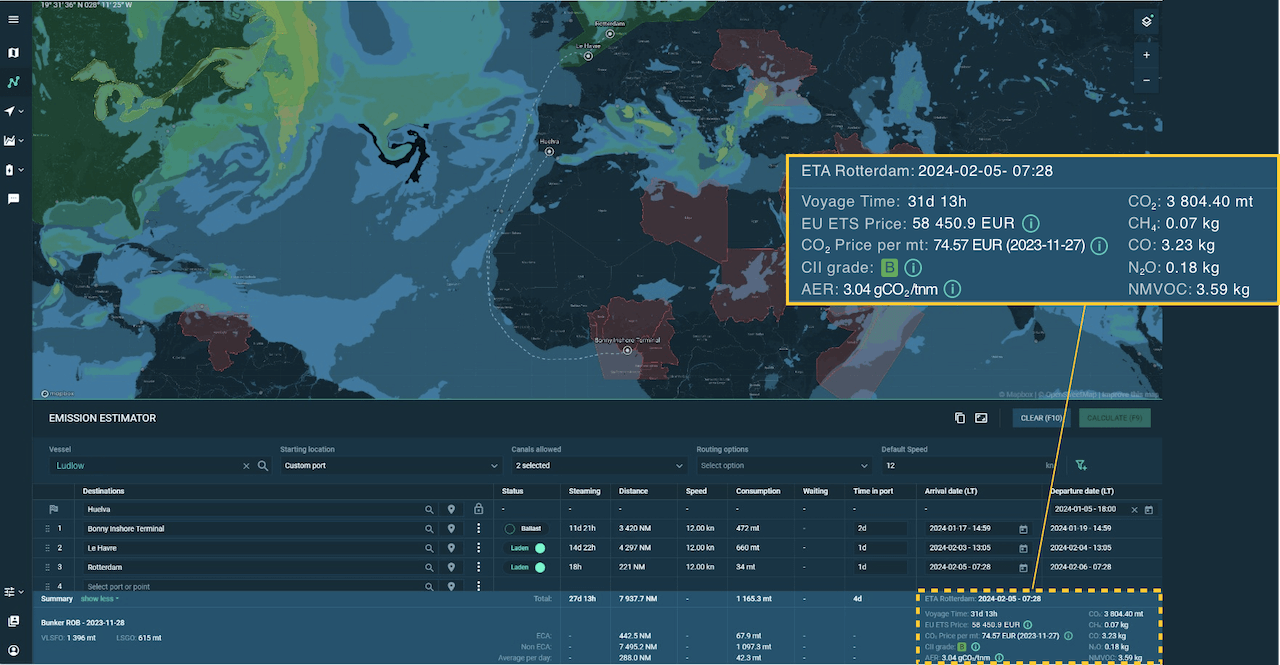Open the hamburger menu in the sidebar

(x=13, y=19)
